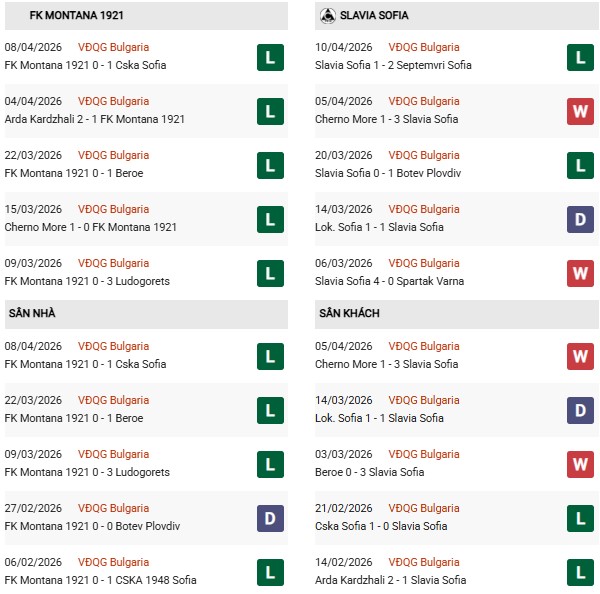The height and width of the screenshot is (594, 600).
Task: Open FK Montana 1921 0 - 1 CSKA 1948 Sofia match
Action: tap(100, 581)
